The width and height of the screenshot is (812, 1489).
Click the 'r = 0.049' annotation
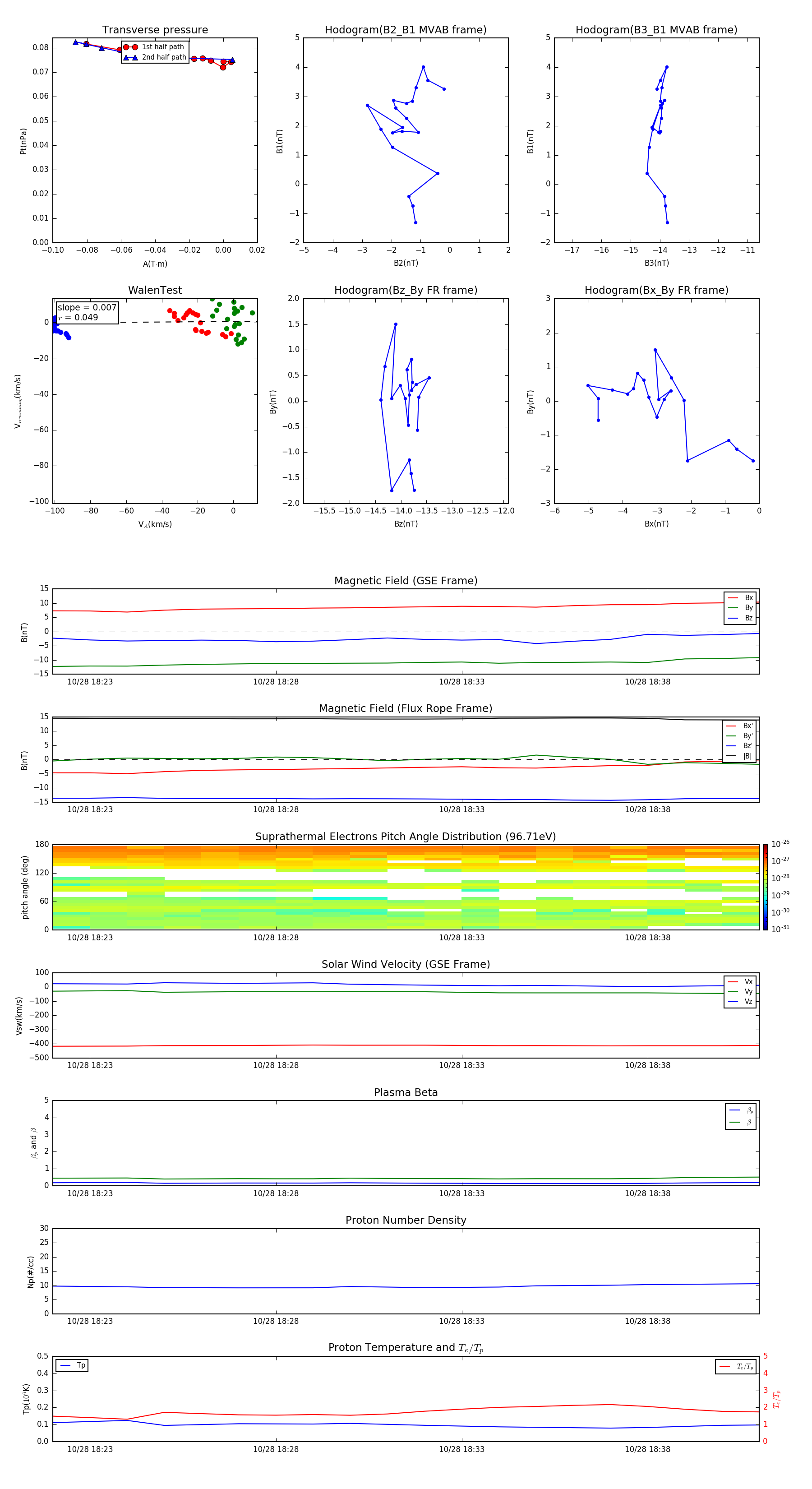tap(78, 317)
